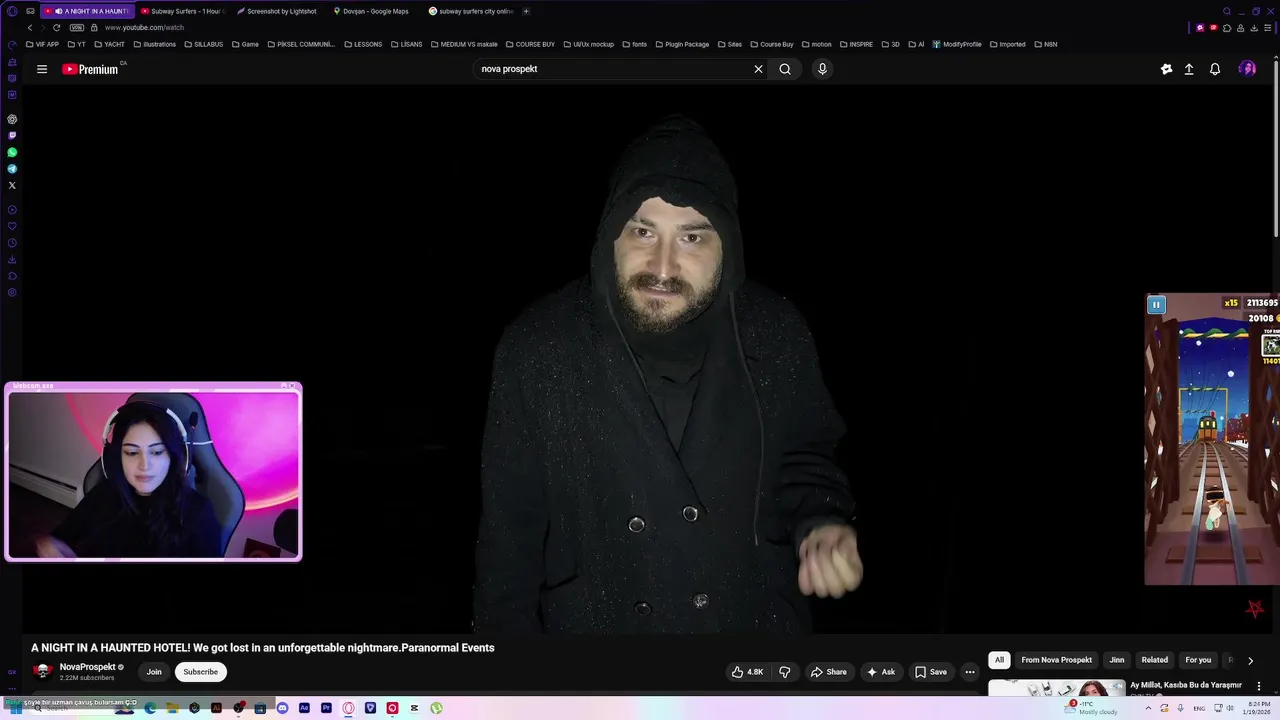Open more actions three-dot menu
1280x720 pixels.
970,672
